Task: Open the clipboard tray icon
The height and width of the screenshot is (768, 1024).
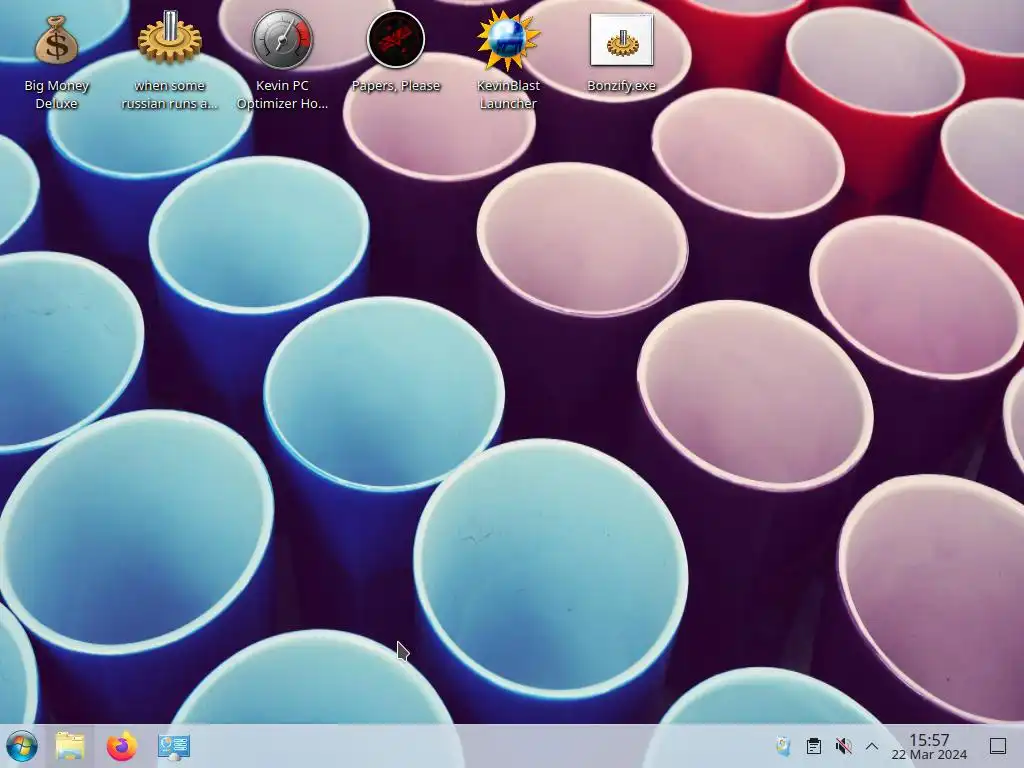Action: [813, 746]
